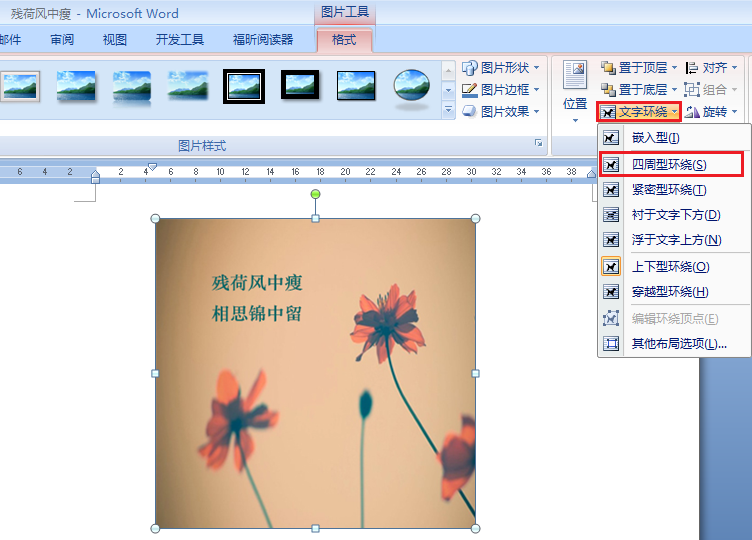Click the Rotate (旋转) icon
752x540 pixels.
pyautogui.click(x=692, y=112)
